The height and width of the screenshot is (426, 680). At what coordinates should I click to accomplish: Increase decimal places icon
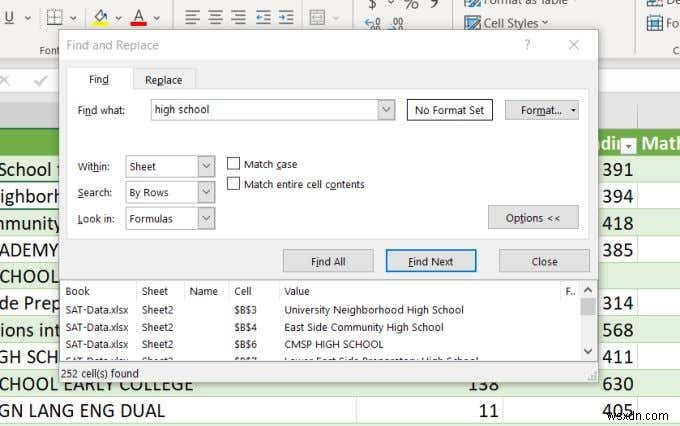pyautogui.click(x=373, y=23)
